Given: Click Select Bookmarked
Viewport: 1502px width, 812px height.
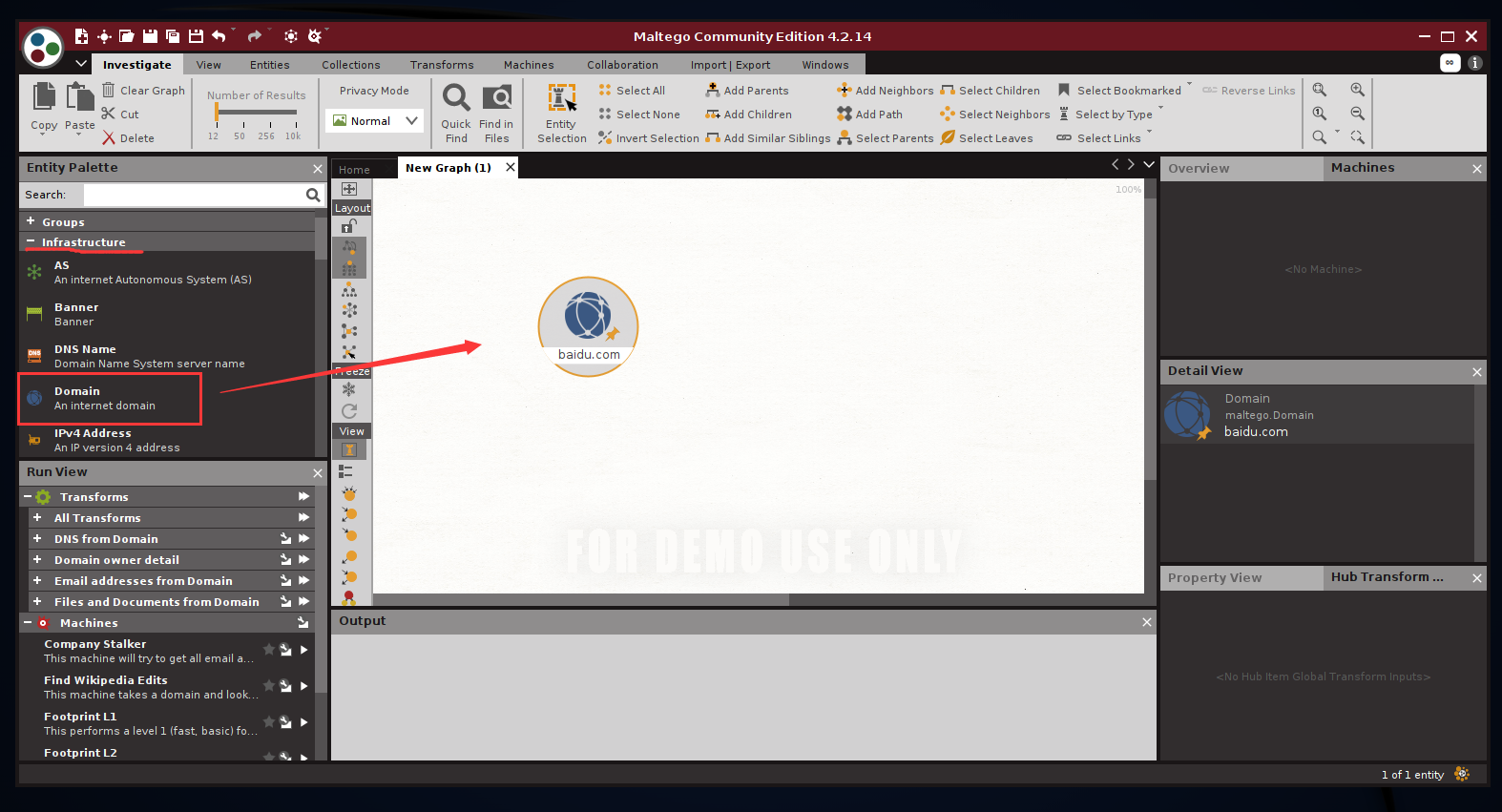Looking at the screenshot, I should (1119, 91).
